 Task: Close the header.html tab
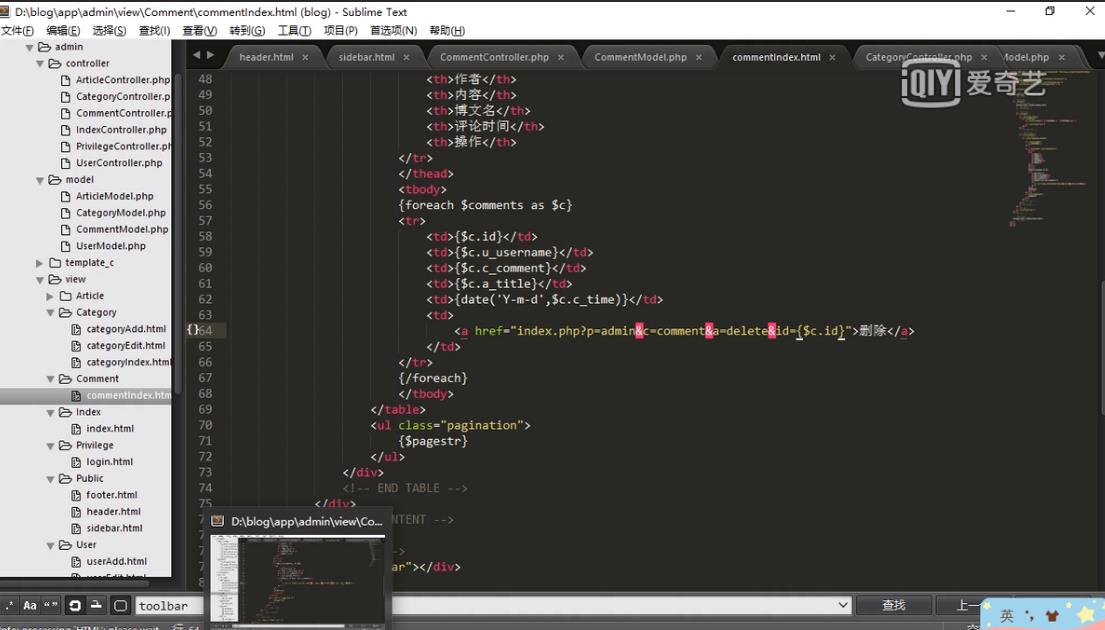click(306, 58)
